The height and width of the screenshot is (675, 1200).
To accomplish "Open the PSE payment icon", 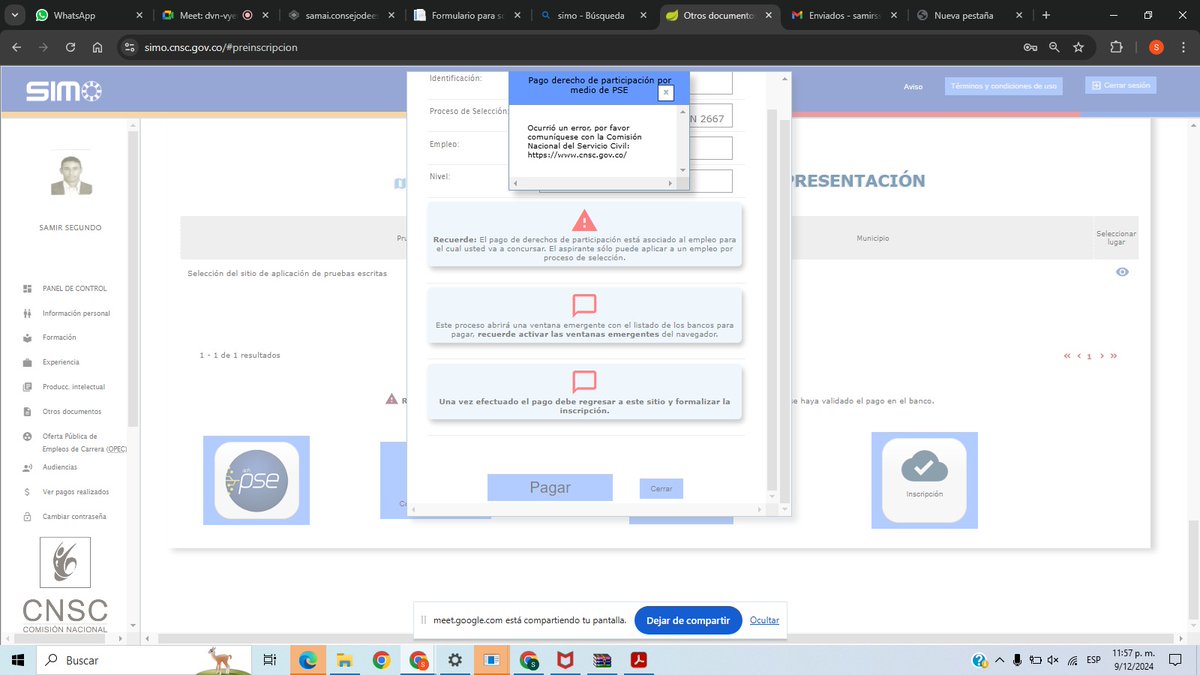I will (256, 481).
